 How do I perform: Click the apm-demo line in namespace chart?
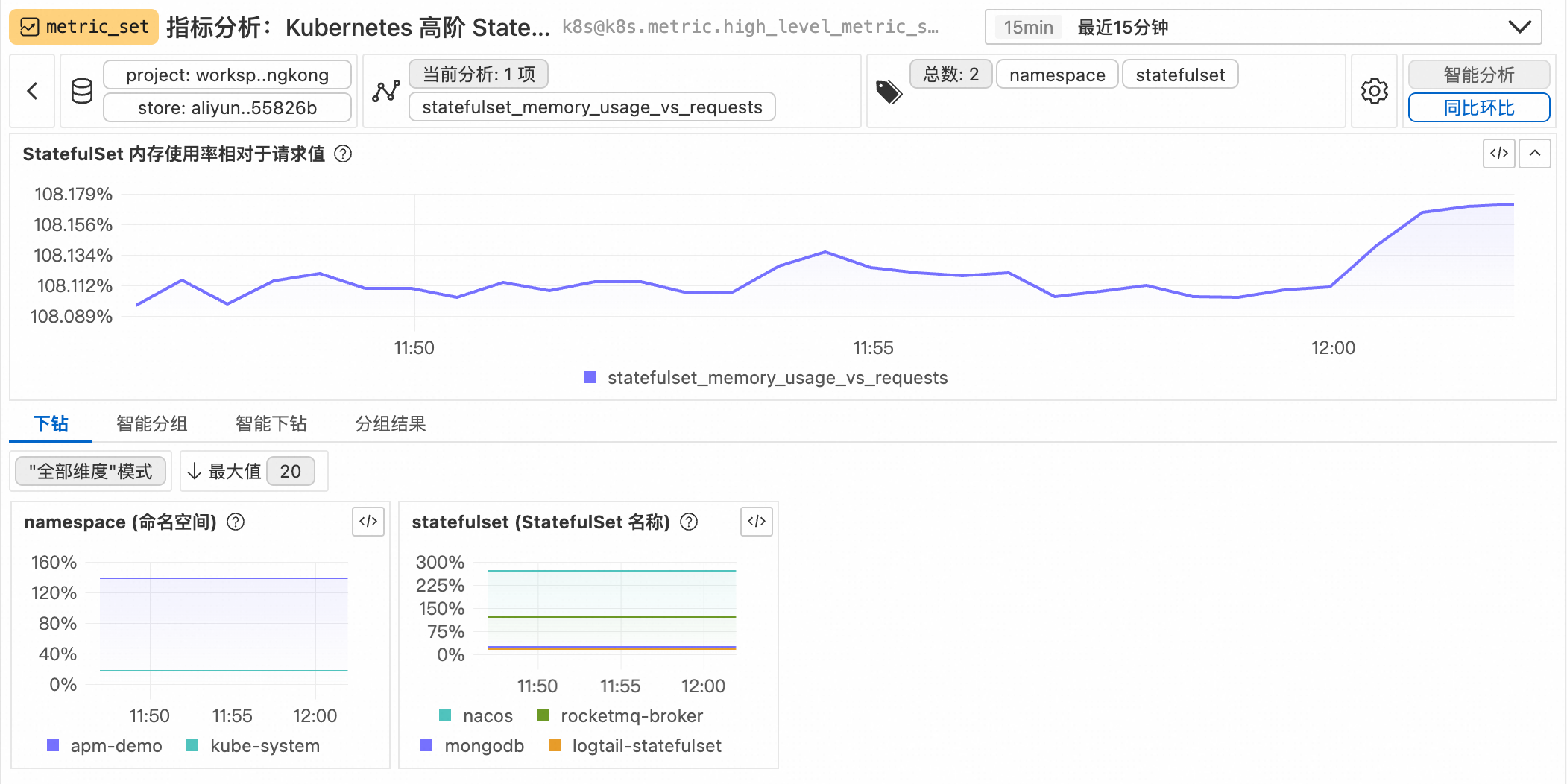coord(224,578)
